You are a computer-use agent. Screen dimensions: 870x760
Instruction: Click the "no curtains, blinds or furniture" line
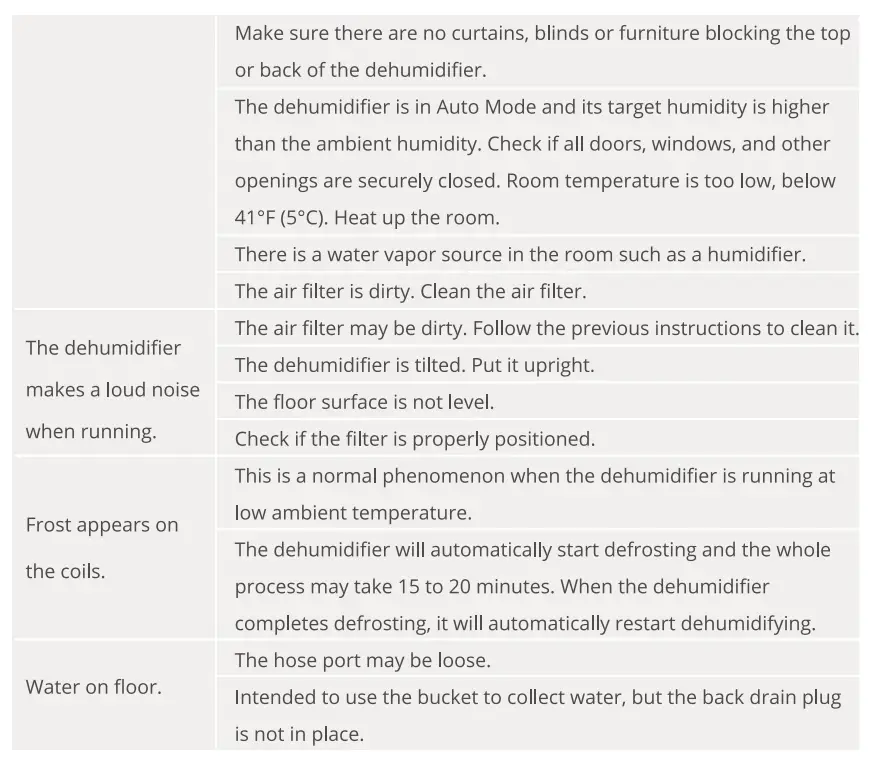(542, 33)
